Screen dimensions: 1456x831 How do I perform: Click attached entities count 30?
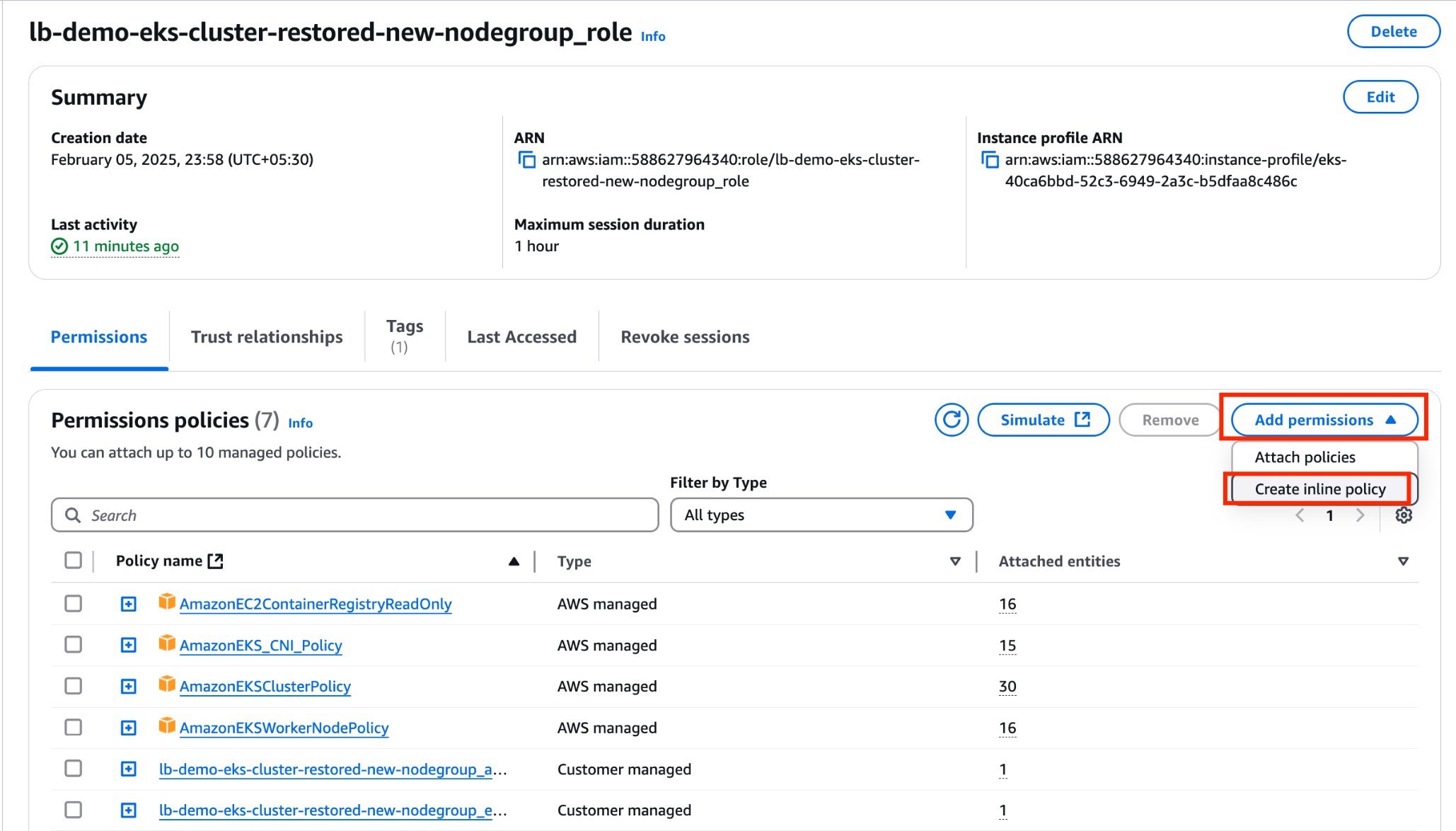click(1007, 686)
